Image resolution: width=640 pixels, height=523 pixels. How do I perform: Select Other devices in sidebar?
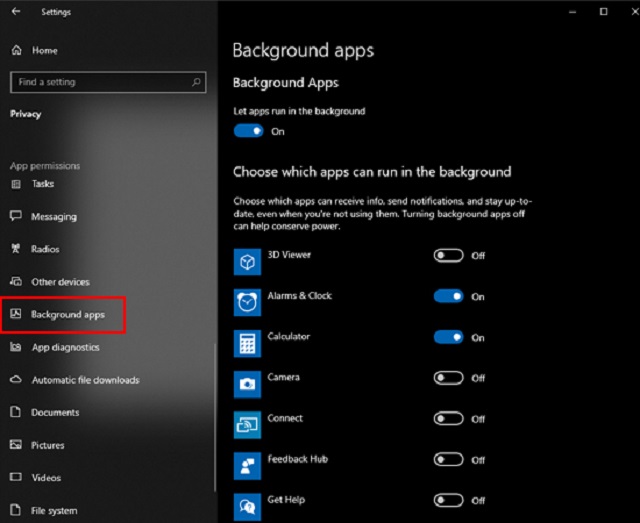point(60,282)
